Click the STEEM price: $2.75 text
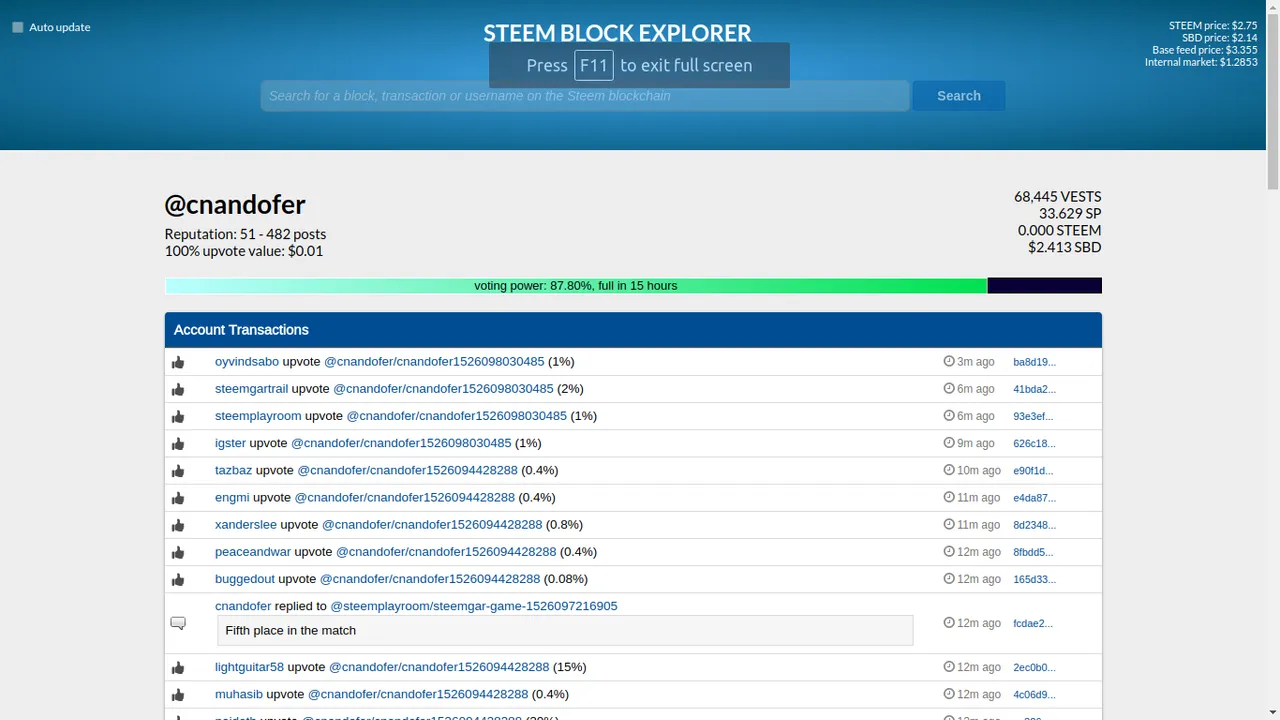 [1213, 26]
